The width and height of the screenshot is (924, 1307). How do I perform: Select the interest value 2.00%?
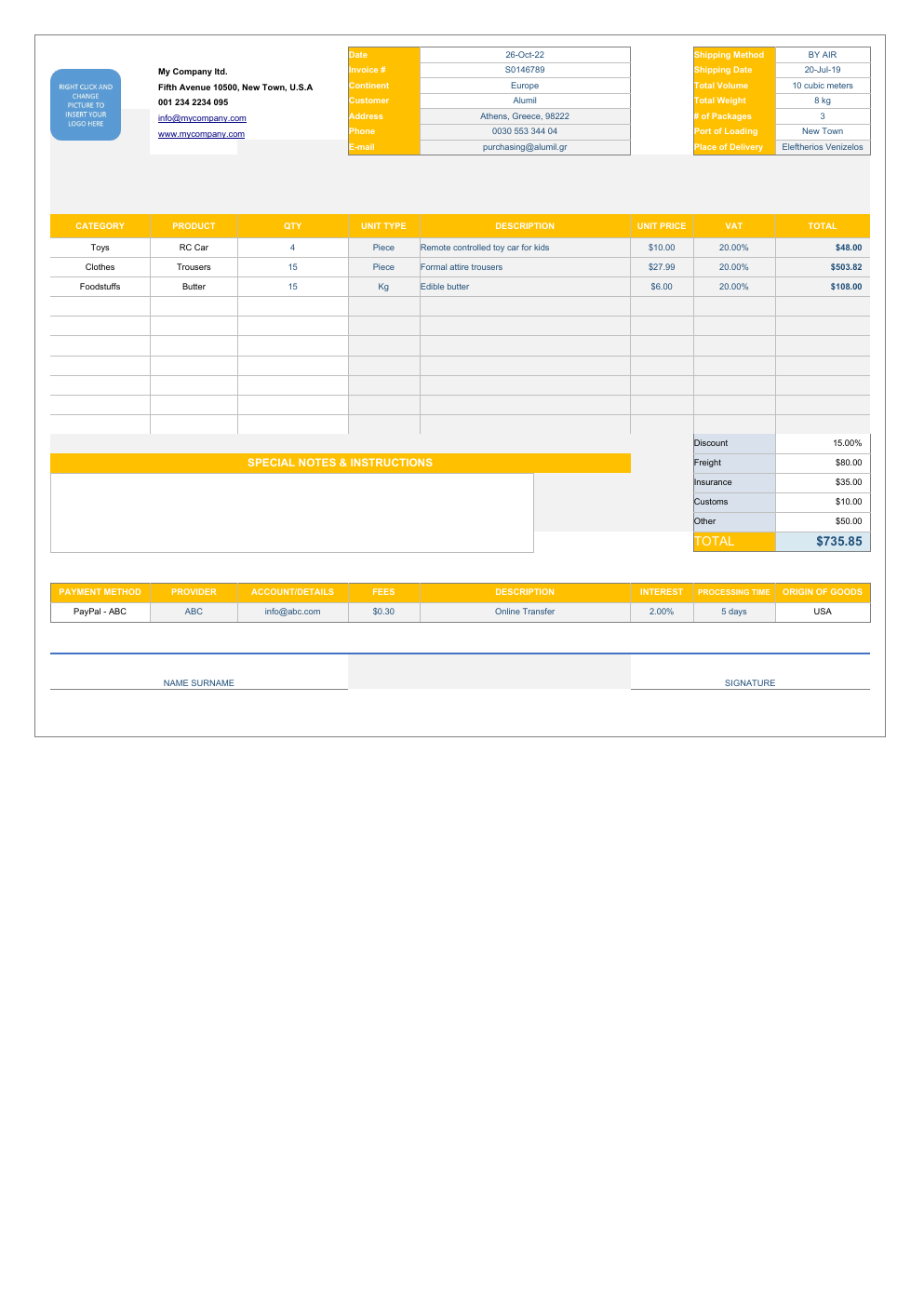pyautogui.click(x=662, y=612)
